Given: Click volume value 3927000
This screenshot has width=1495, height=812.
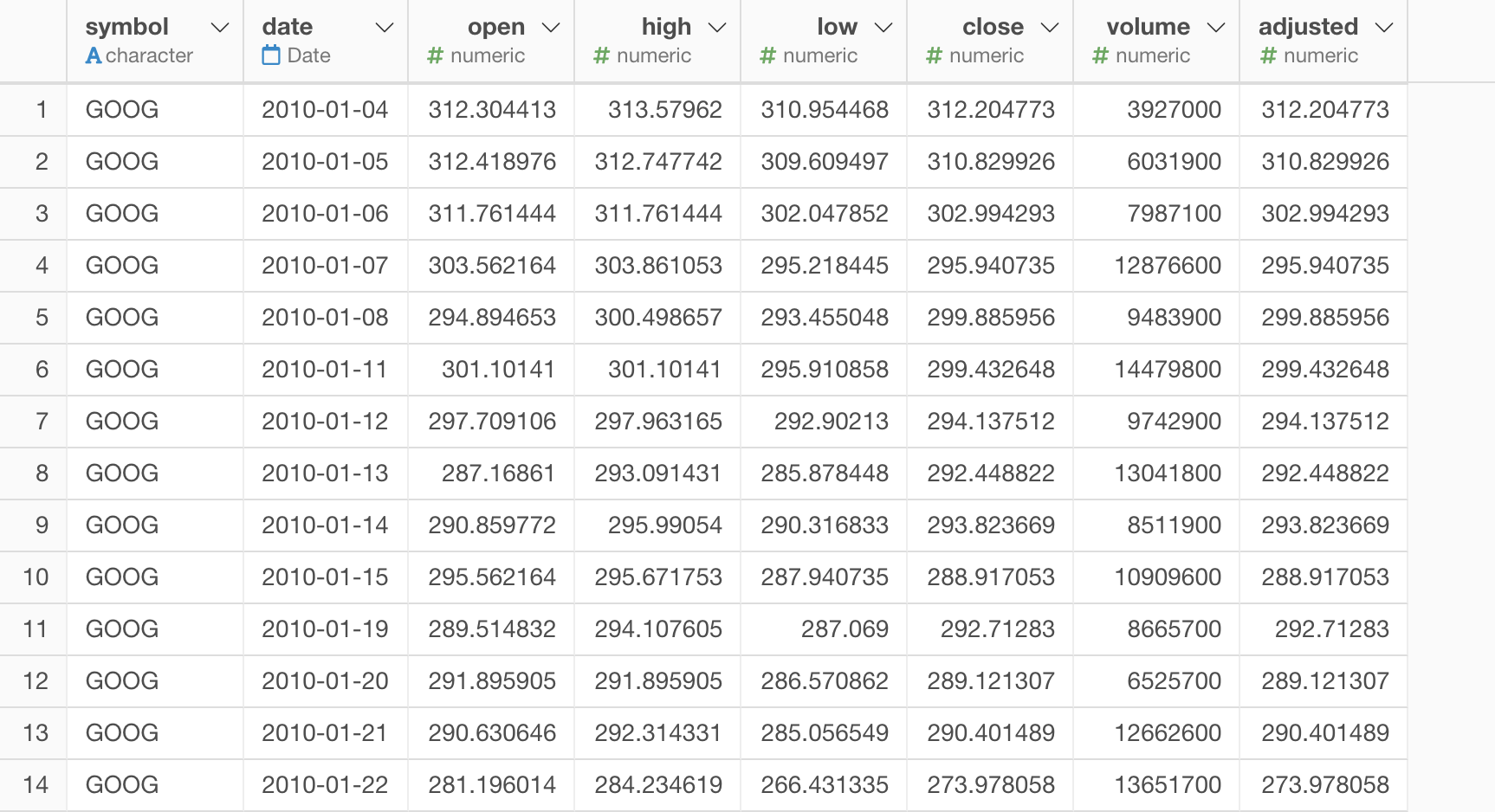Looking at the screenshot, I should (1175, 110).
